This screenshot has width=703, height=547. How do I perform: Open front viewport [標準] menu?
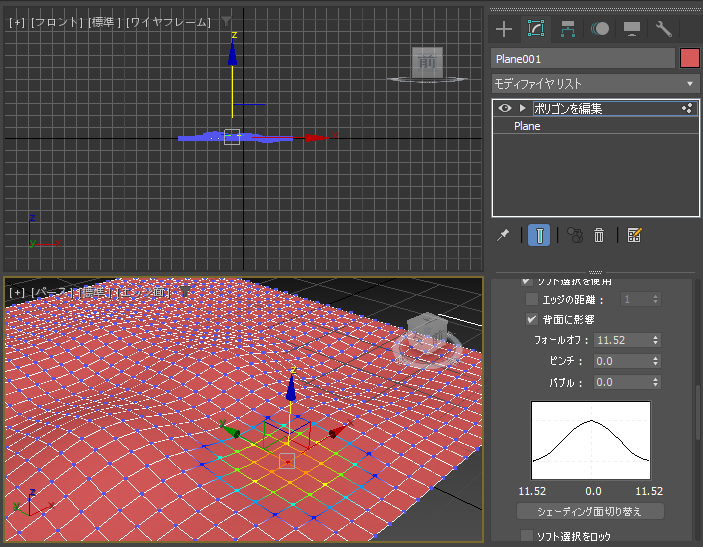coord(104,22)
